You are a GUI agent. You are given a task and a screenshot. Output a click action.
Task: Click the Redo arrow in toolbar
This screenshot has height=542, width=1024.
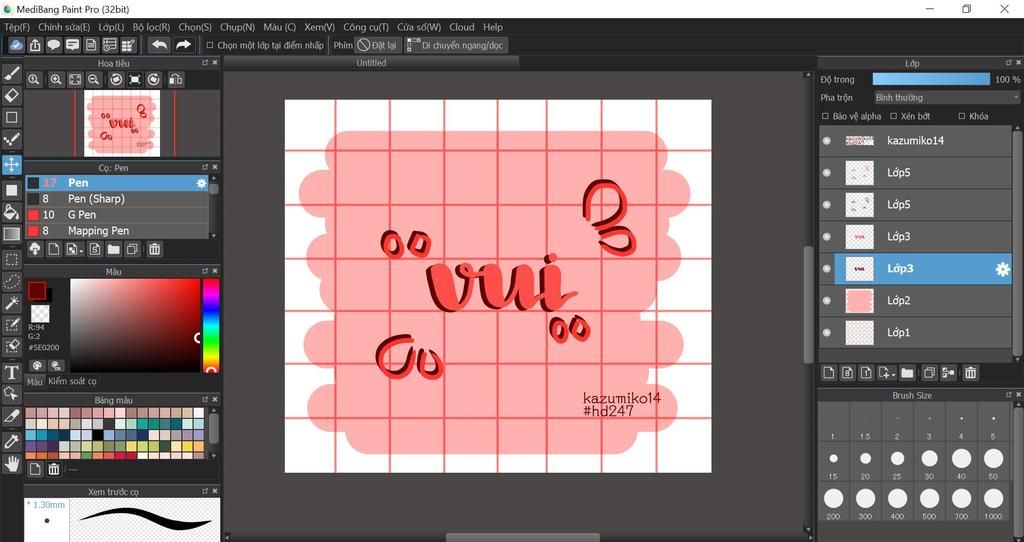click(x=184, y=45)
